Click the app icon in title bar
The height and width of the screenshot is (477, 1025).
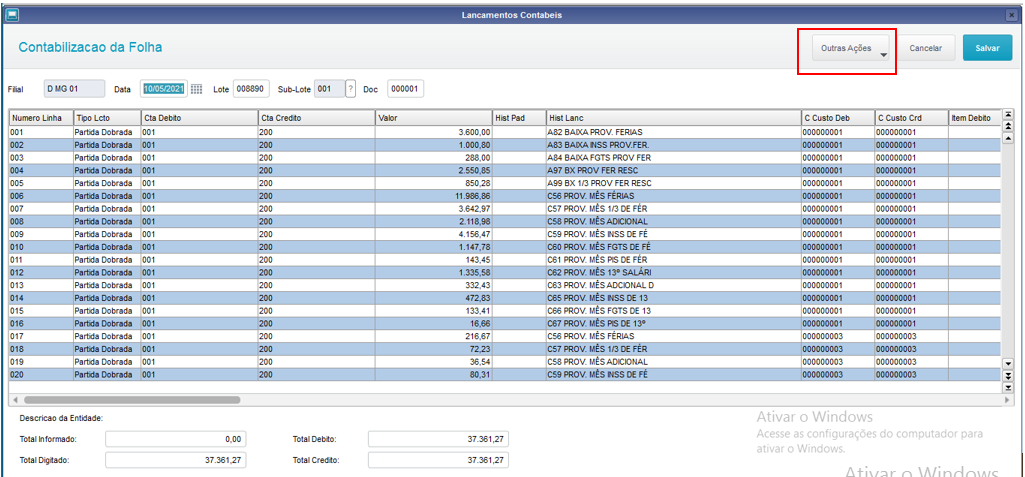[x=11, y=14]
